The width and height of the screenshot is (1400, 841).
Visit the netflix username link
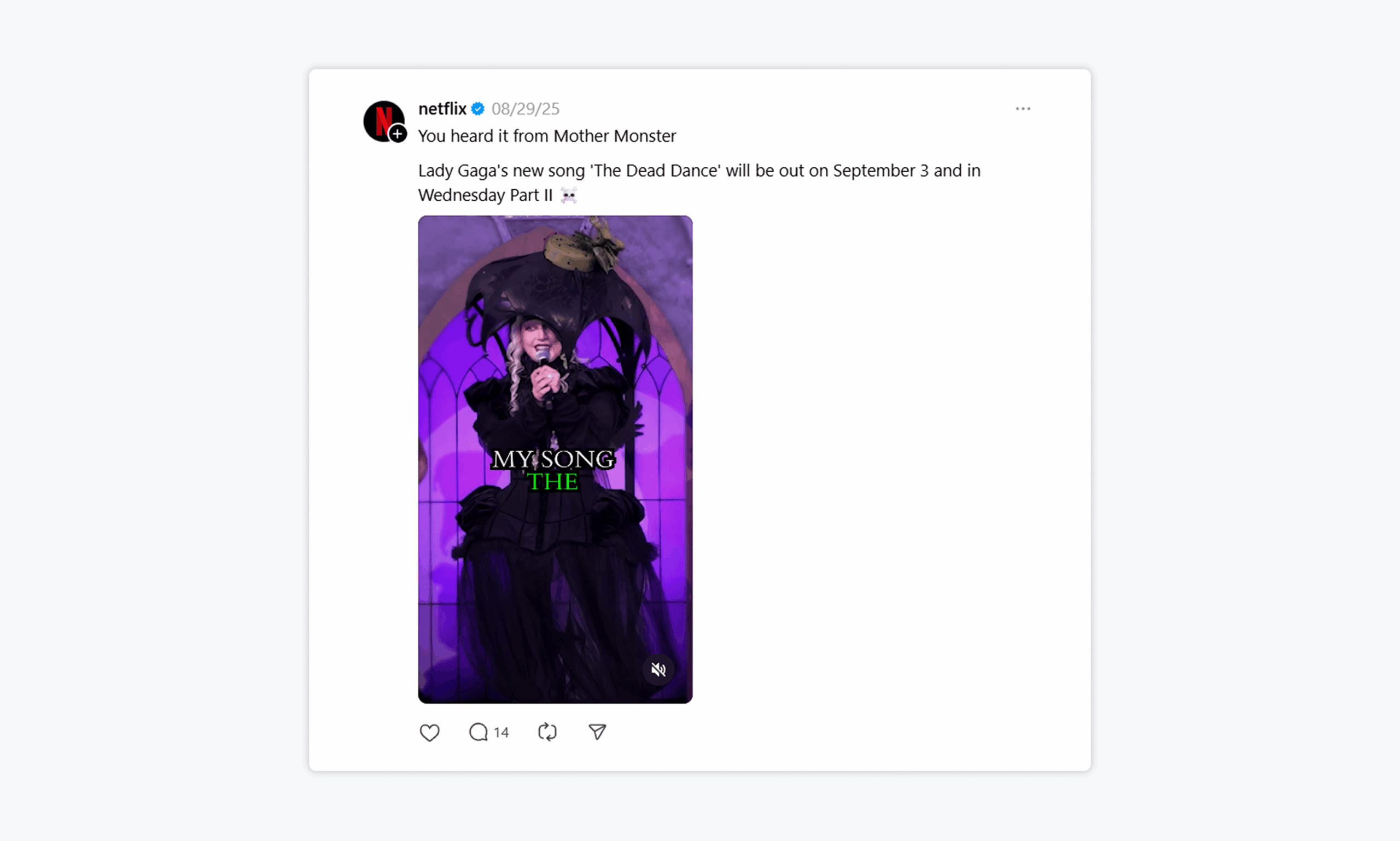pos(442,108)
